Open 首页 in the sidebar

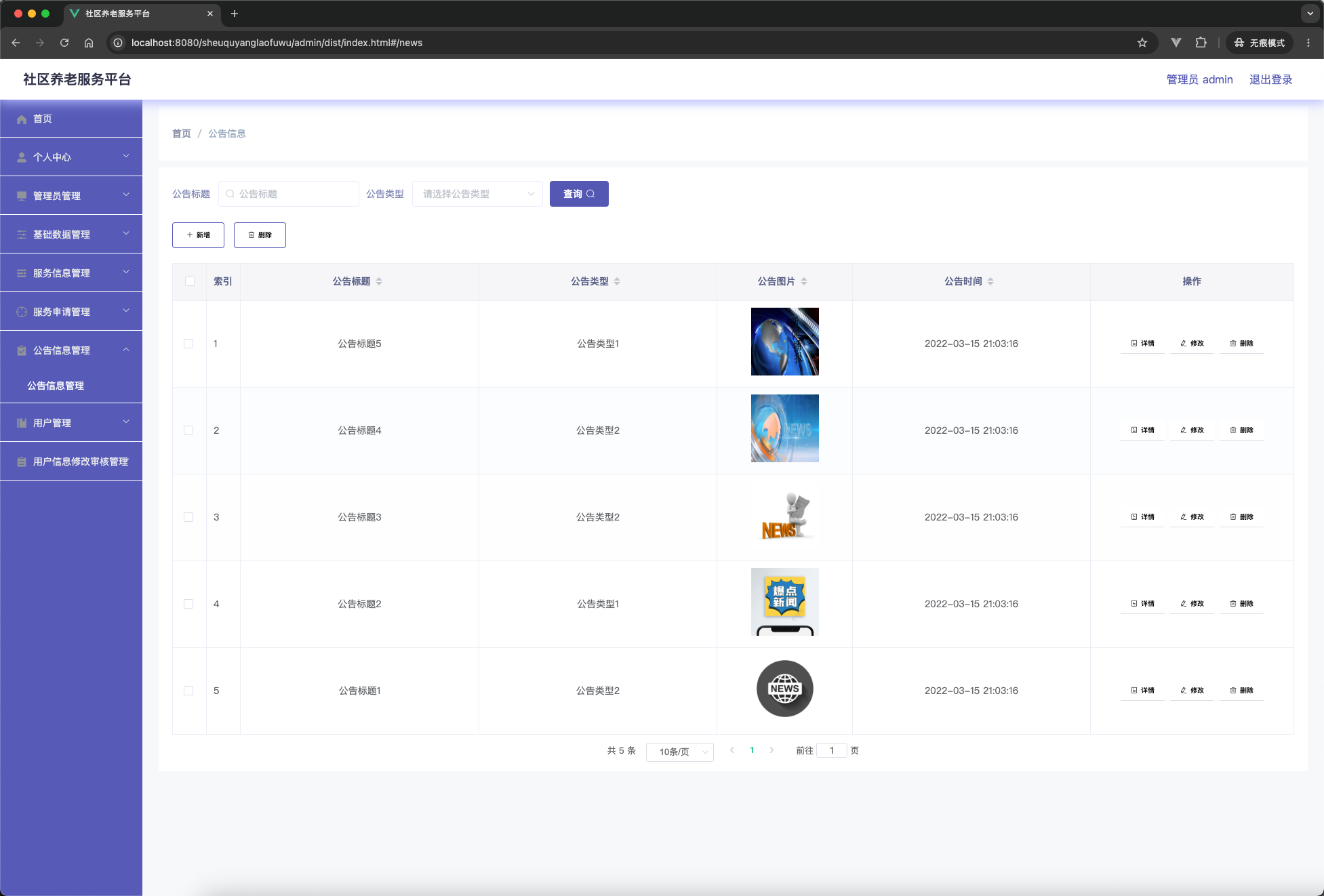71,119
